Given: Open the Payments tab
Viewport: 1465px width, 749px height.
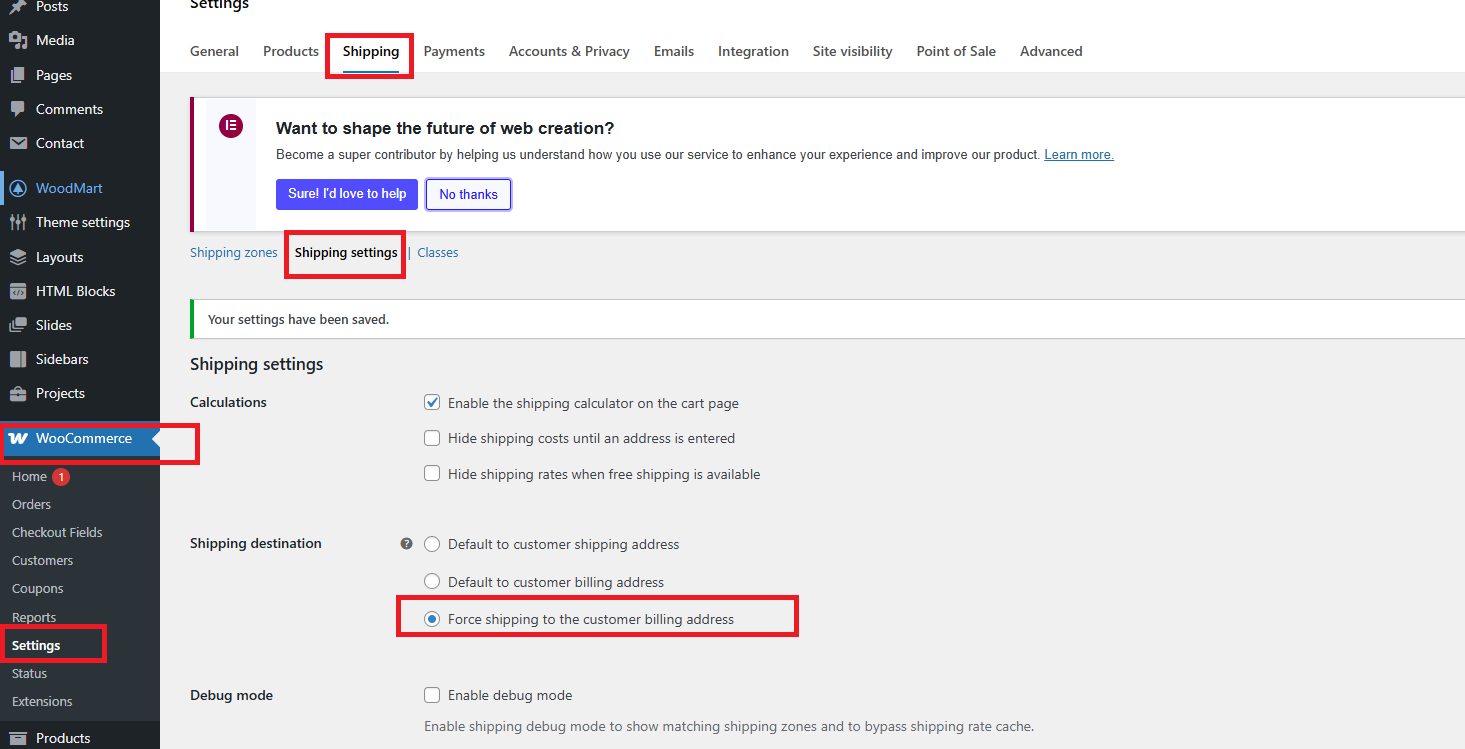Looking at the screenshot, I should 454,51.
